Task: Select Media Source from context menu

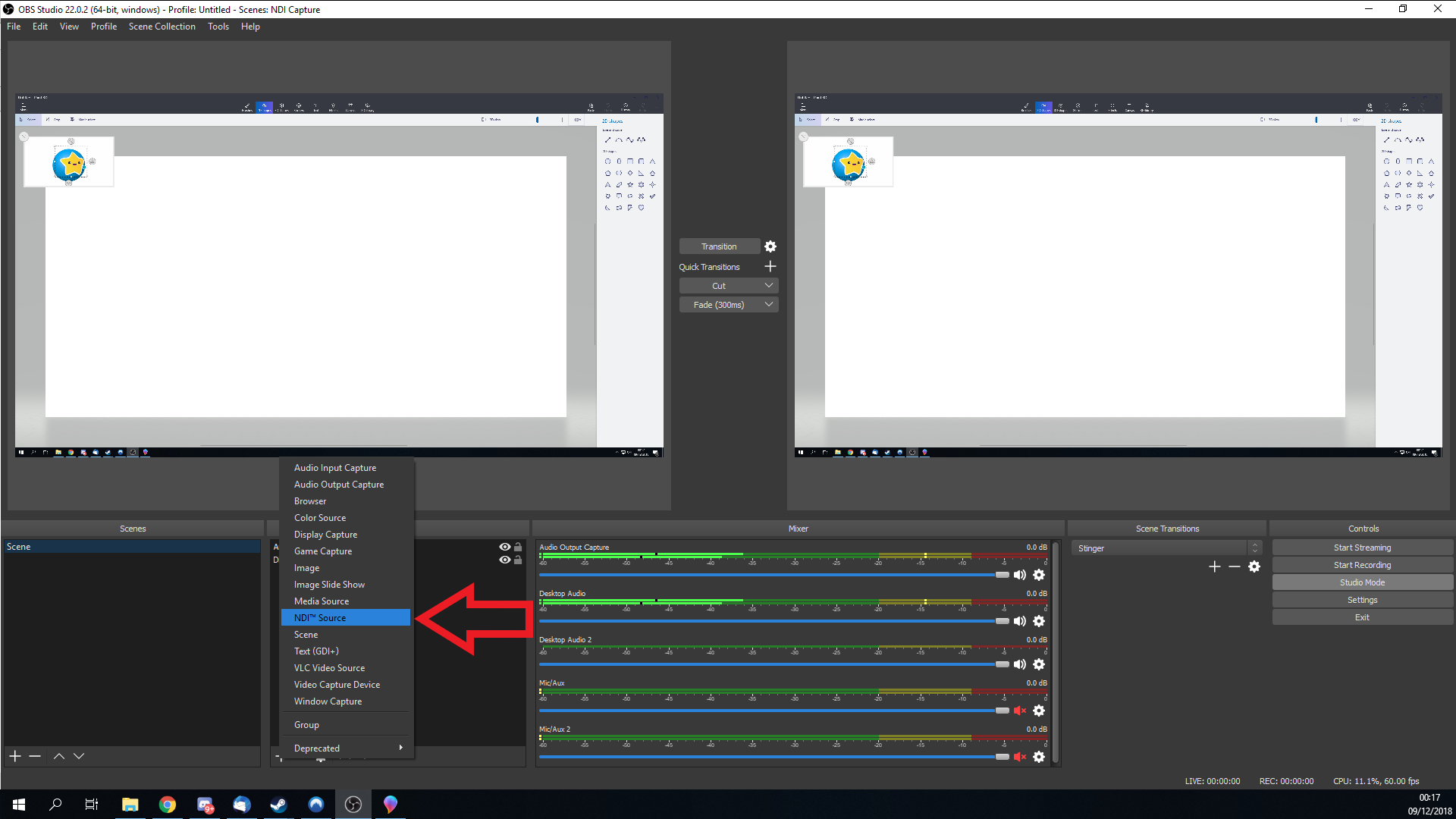Action: [x=321, y=600]
